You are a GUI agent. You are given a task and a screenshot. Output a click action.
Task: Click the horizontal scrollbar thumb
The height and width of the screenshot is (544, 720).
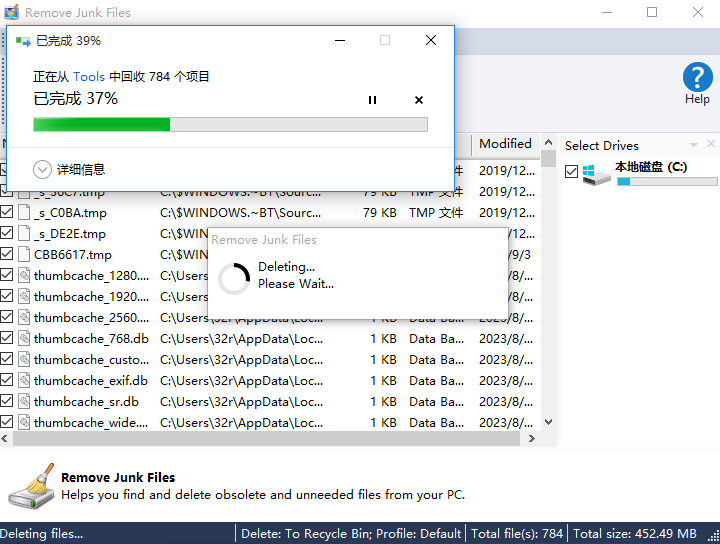266,438
